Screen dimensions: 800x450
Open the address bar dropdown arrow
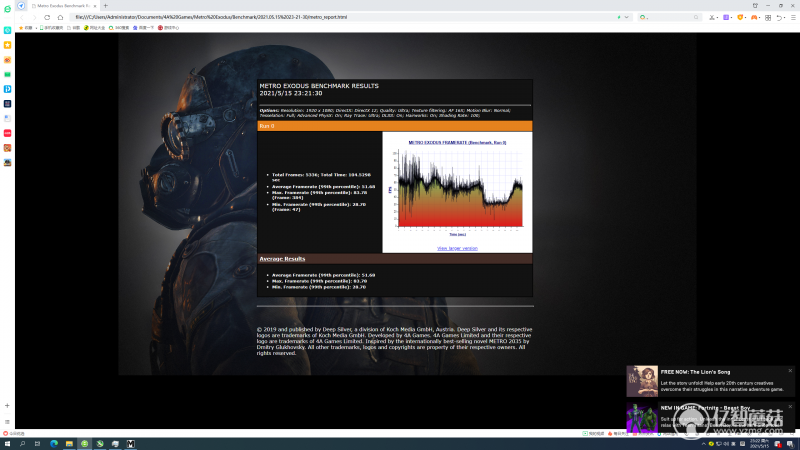click(x=627, y=17)
